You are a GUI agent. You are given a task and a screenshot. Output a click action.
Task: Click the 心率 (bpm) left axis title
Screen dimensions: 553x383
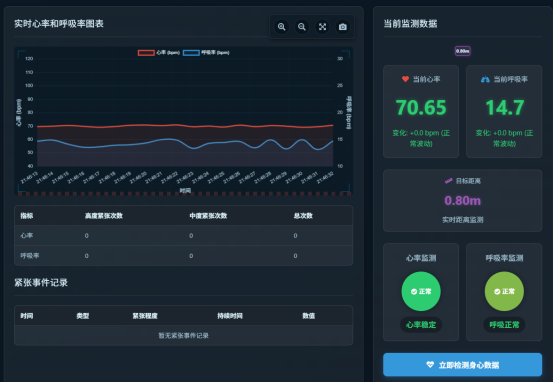(19, 113)
